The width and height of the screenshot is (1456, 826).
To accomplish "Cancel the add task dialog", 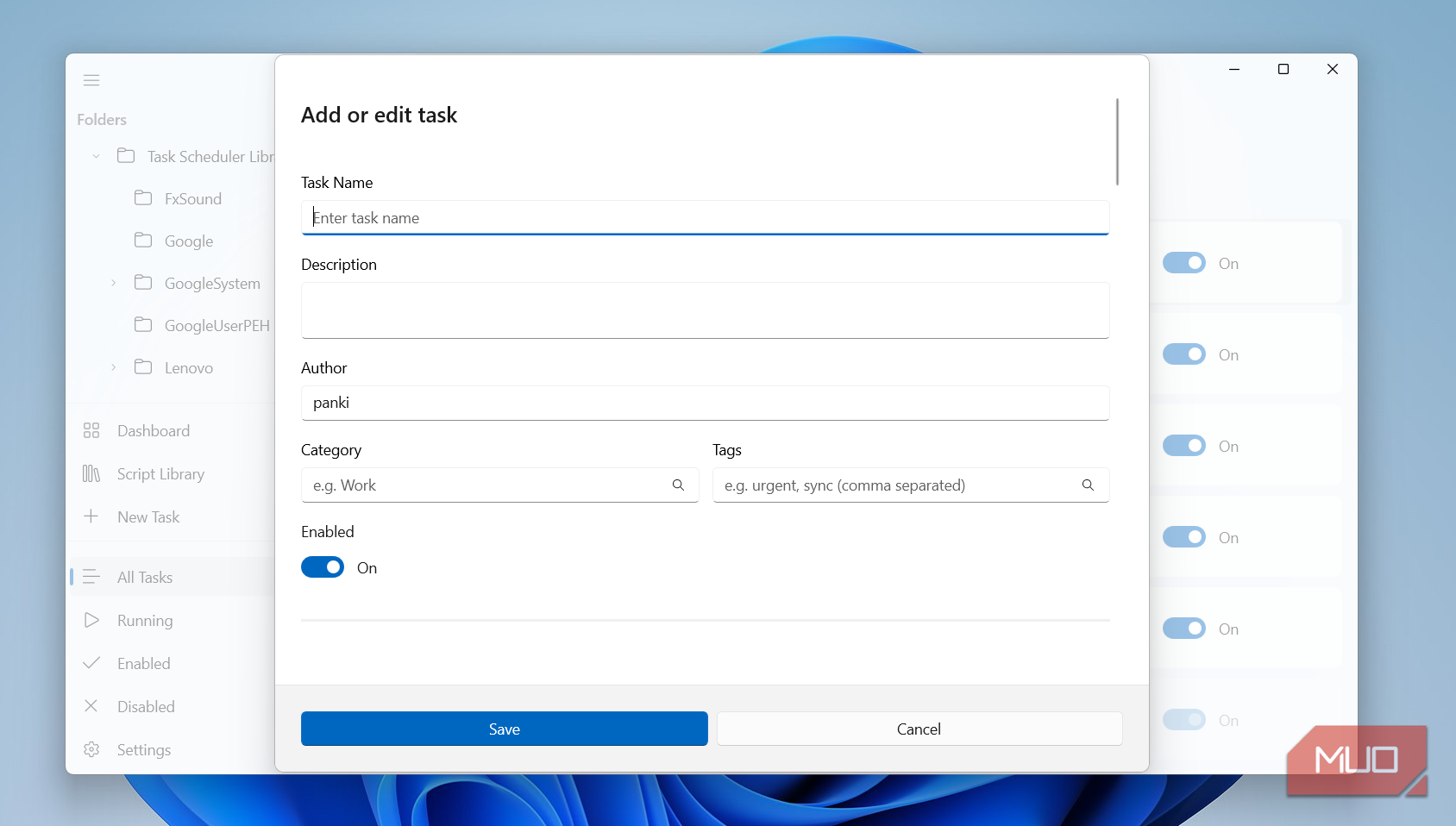I will coord(919,729).
